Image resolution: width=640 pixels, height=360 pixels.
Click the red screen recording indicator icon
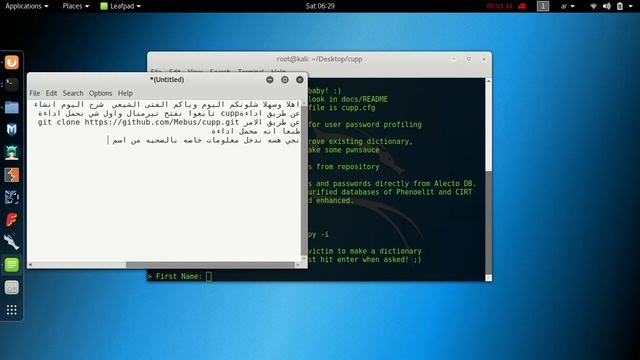[522, 6]
